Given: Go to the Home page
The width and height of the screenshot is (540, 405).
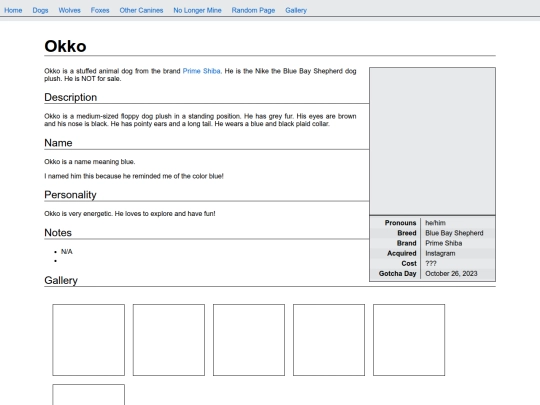Looking at the screenshot, I should click(x=13, y=10).
